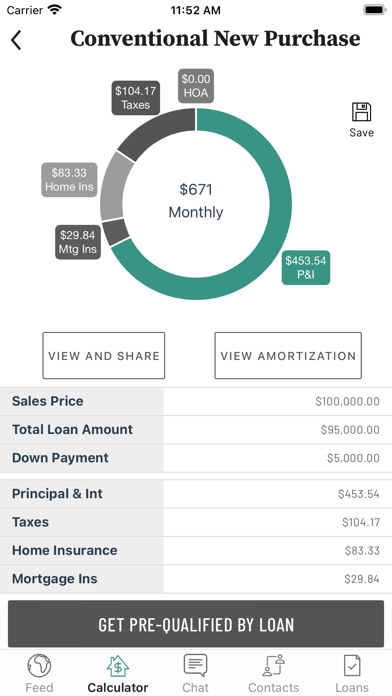Screen dimensions: 392x696
Task: Tap the $453.54 P&I chart label
Action: point(306,267)
